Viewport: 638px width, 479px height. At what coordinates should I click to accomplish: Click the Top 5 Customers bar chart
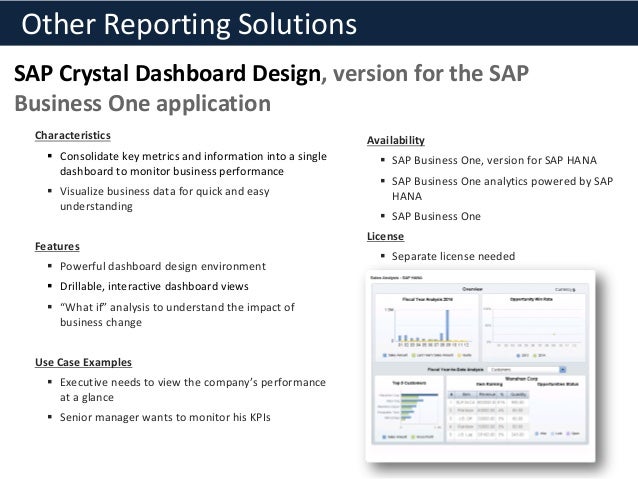coord(409,410)
